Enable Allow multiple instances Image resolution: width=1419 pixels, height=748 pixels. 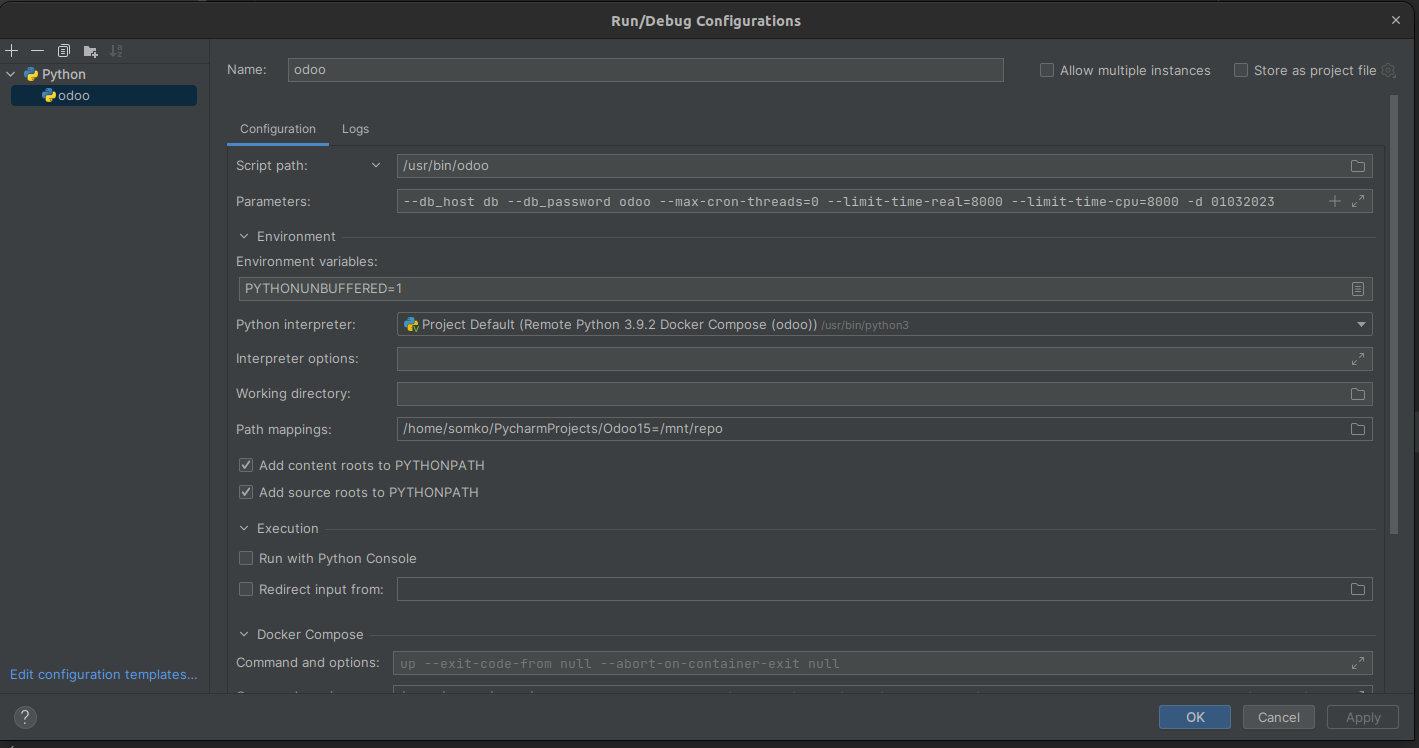(1046, 70)
